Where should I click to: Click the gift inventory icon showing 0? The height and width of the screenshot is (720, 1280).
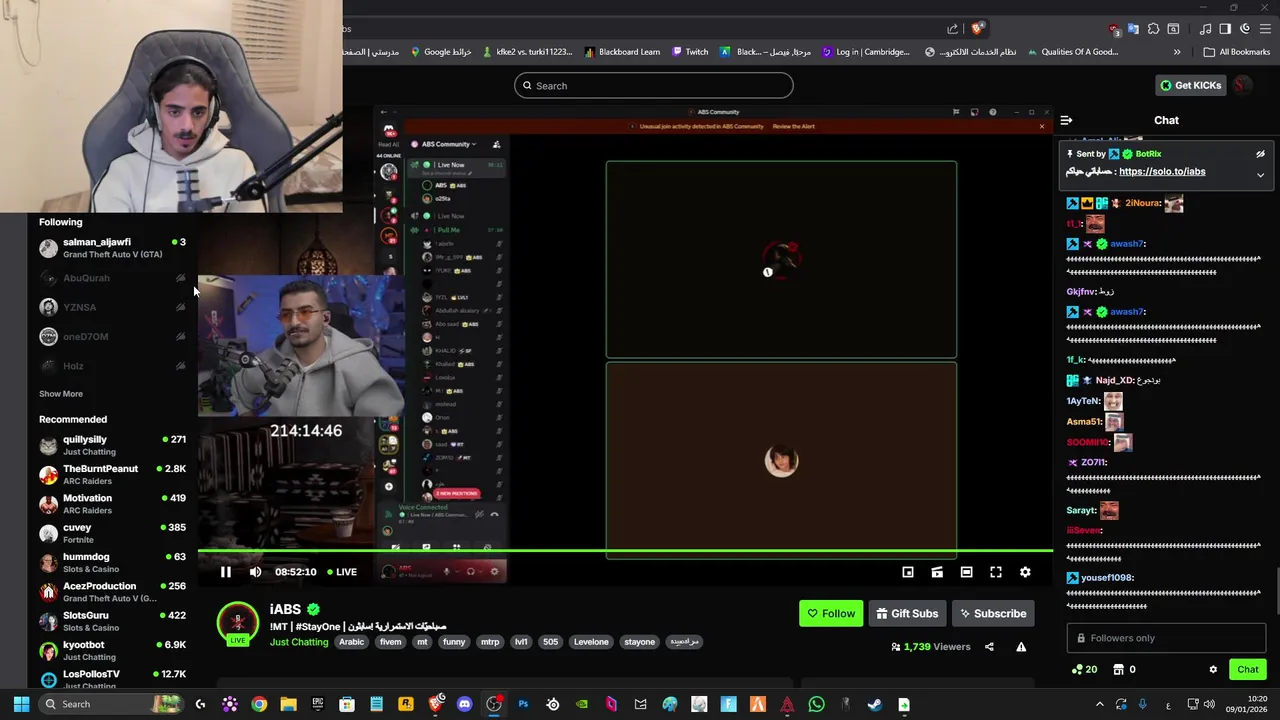click(x=1124, y=670)
